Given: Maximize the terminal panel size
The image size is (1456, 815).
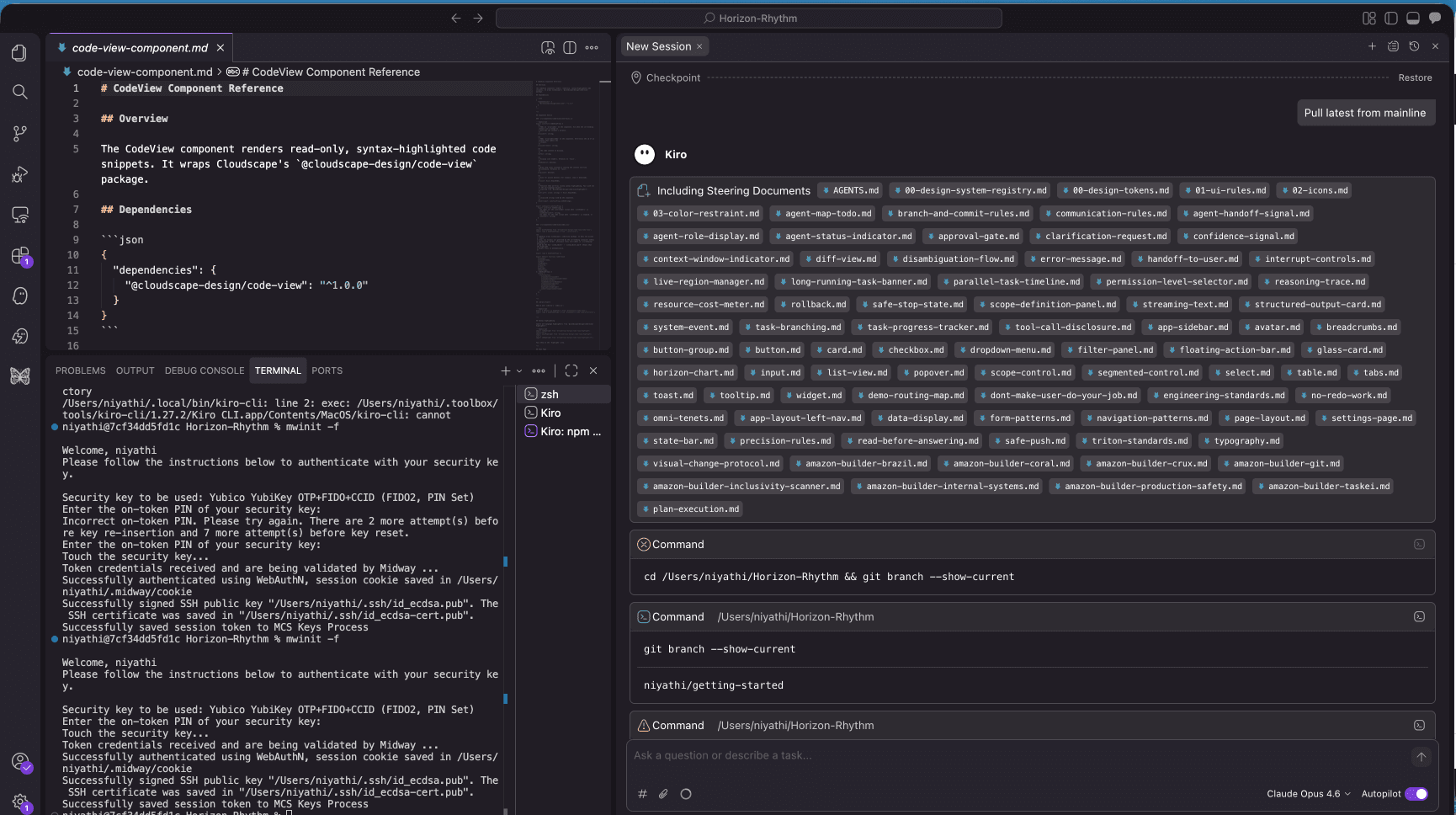Looking at the screenshot, I should (571, 370).
